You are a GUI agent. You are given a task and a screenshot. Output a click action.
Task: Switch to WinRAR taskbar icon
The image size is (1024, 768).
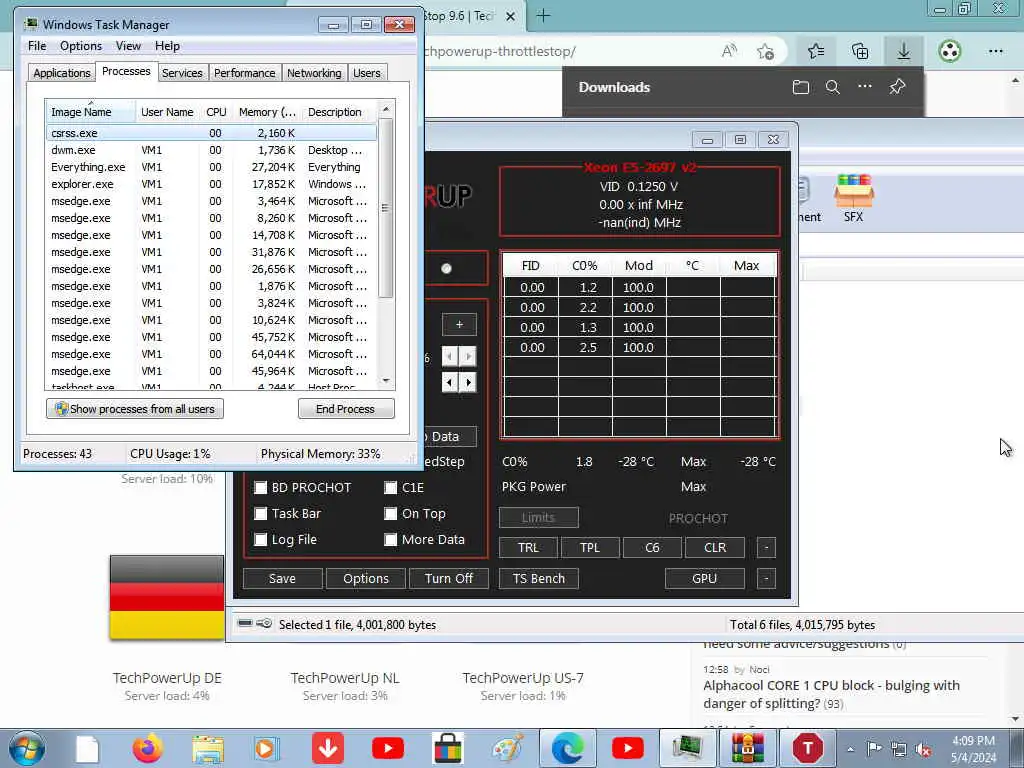click(748, 748)
